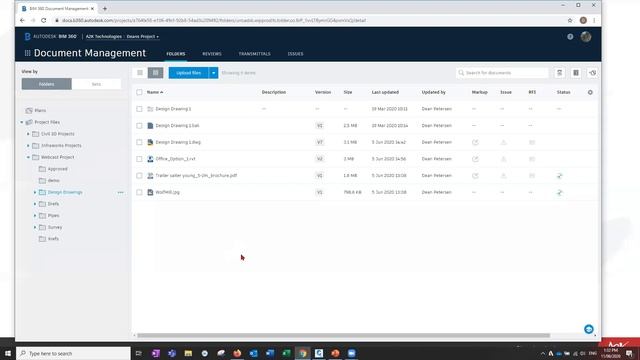Expand the Infraworks Projects folder
This screenshot has height=360, width=640.
point(28,146)
